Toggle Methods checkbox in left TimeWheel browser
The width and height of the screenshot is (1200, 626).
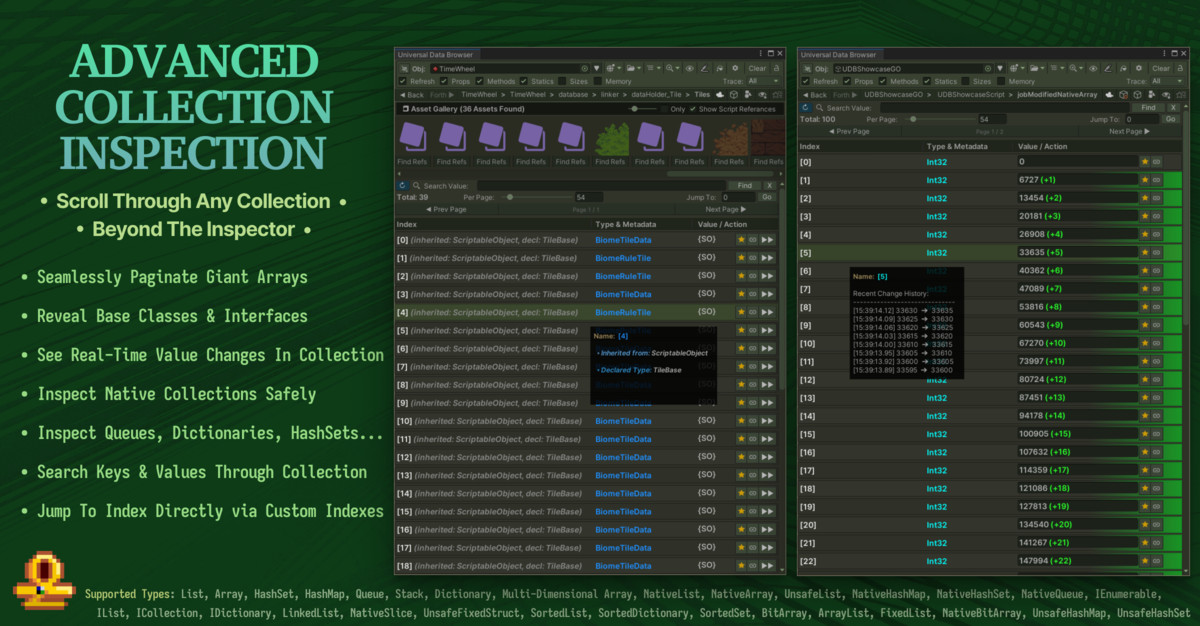click(480, 81)
